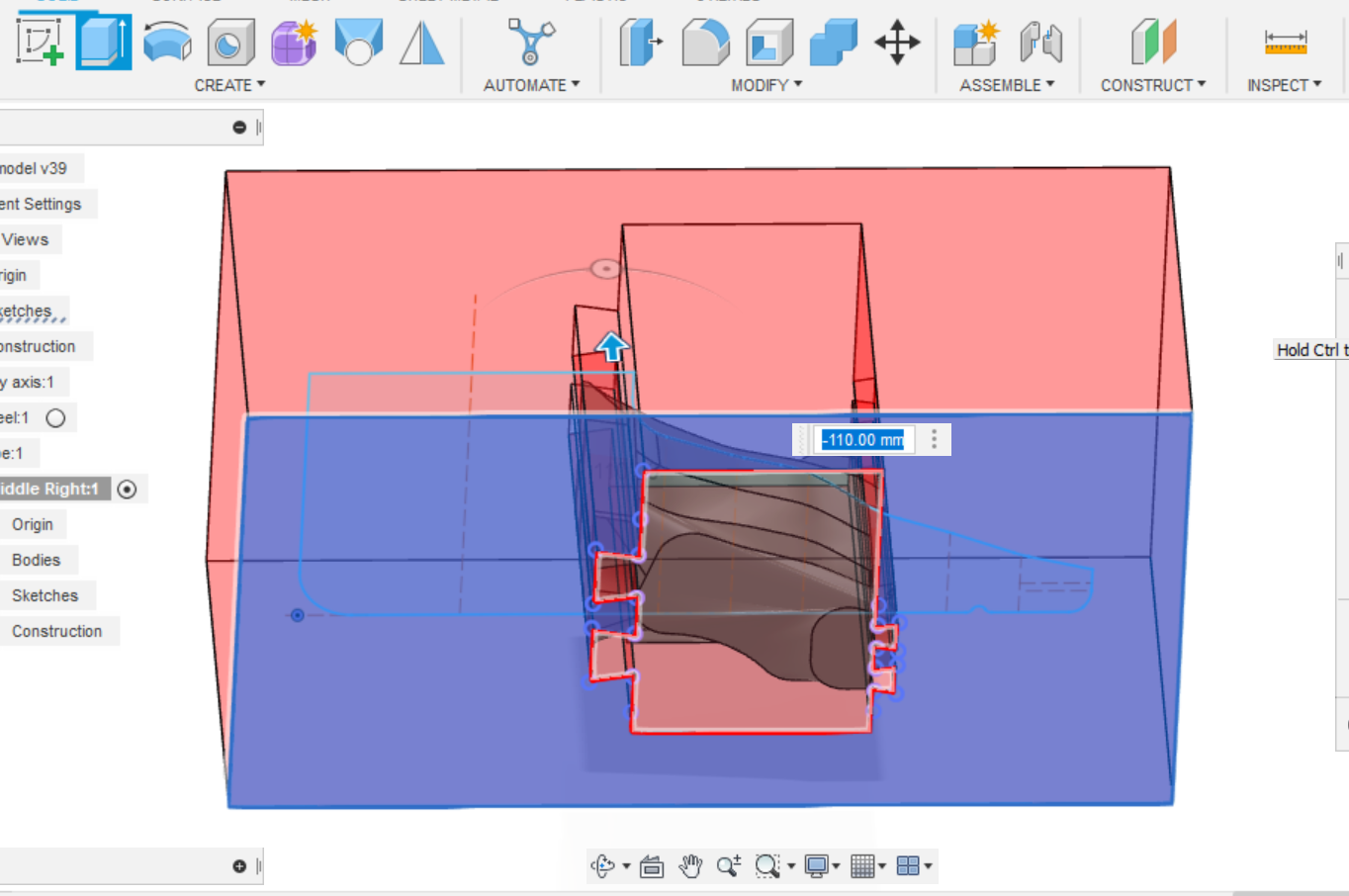Viewport: 1349px width, 896px height.
Task: Open the Hole tool
Action: point(230,42)
